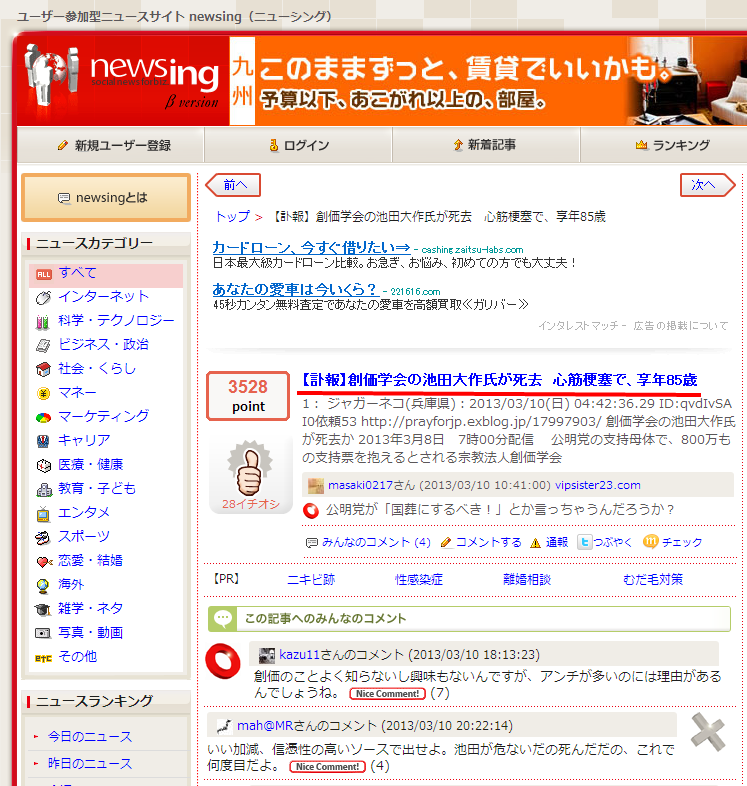Click the Twitter つぶやく icon
Image resolution: width=747 pixels, height=786 pixels.
584,542
